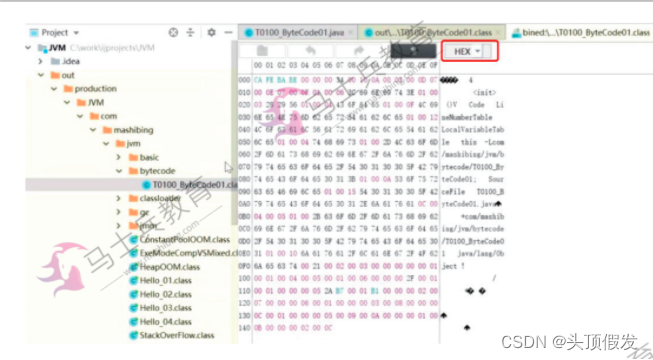The height and width of the screenshot is (360, 653).
Task: Select Hello_02.class file
Action: click(x=165, y=294)
